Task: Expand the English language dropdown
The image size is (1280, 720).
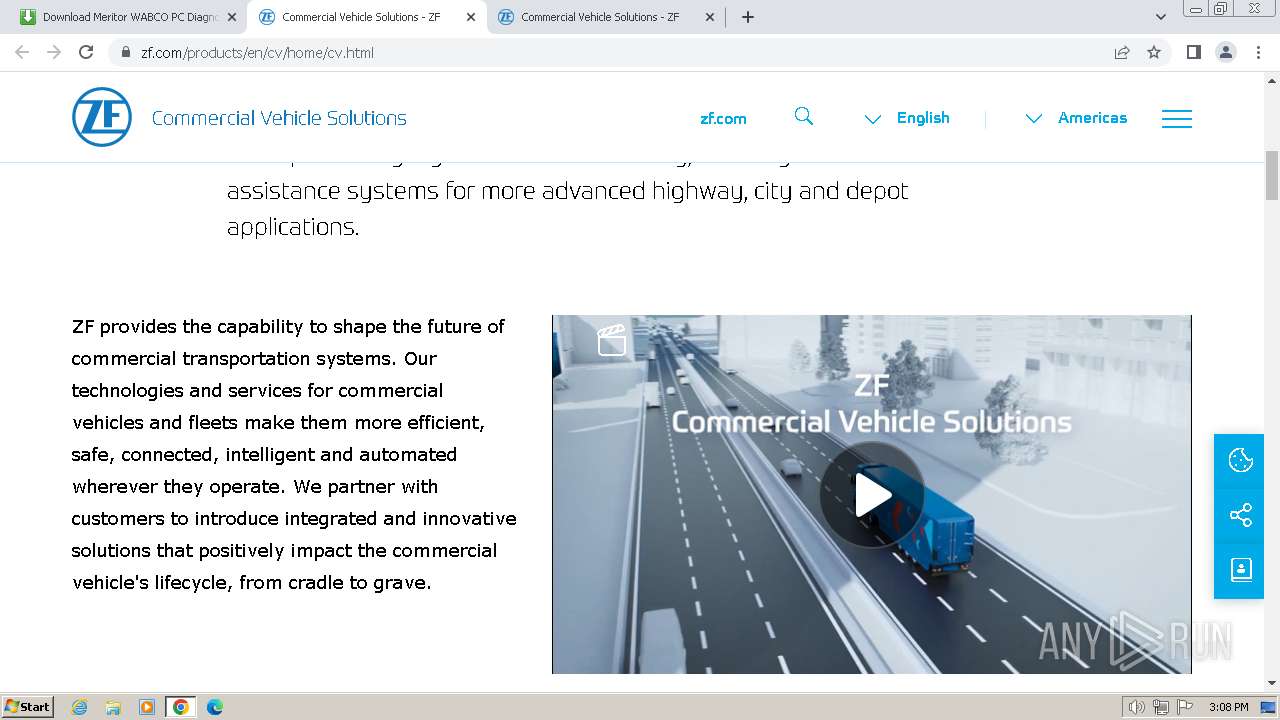Action: pyautogui.click(x=907, y=118)
